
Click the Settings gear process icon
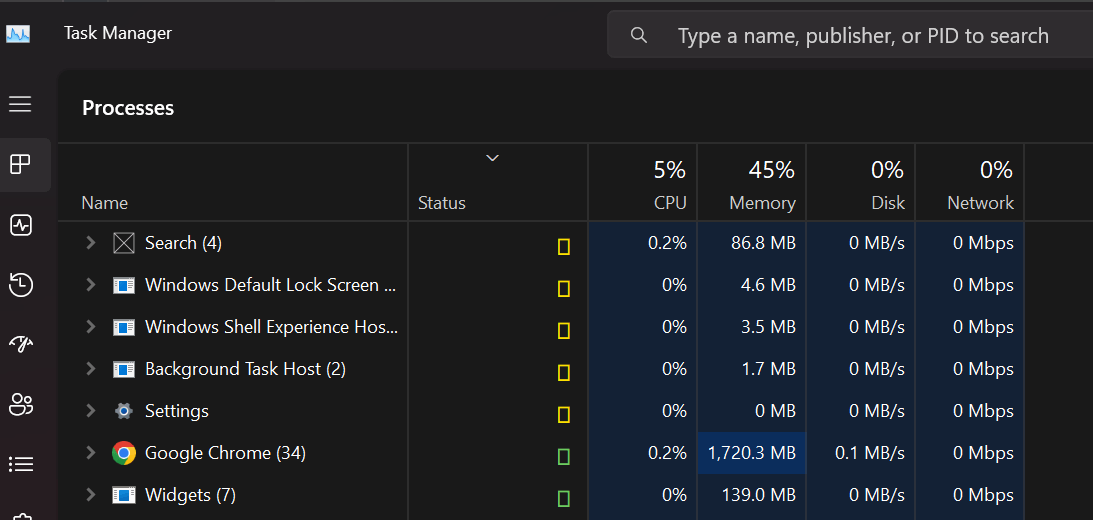(124, 411)
